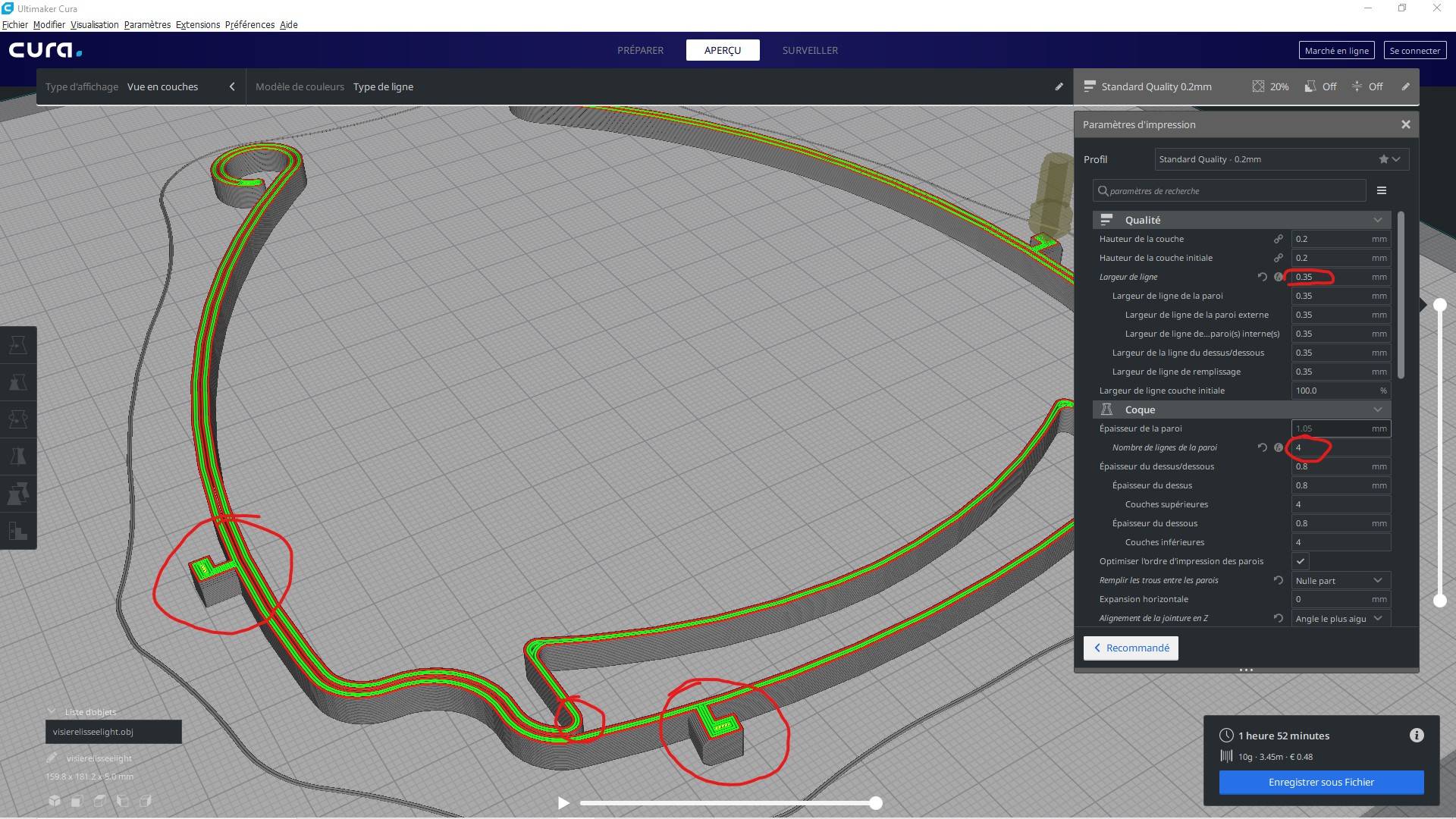Click Enregistrer sous Fichier button
The width and height of the screenshot is (1456, 819).
[x=1321, y=782]
